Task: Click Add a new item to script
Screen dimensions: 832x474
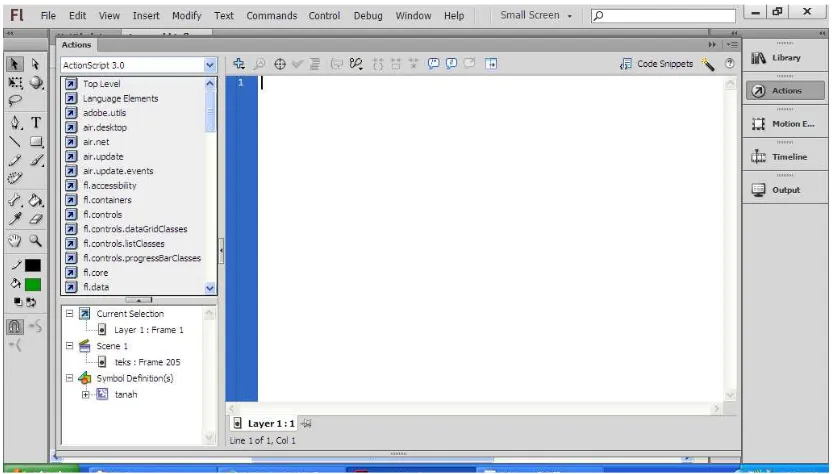Action: (x=239, y=64)
